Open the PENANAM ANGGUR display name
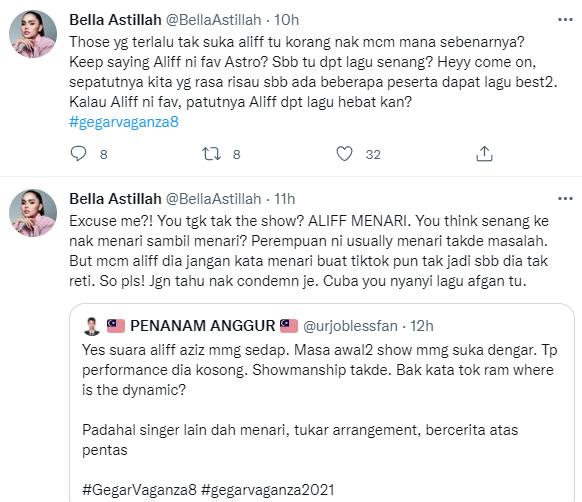The height and width of the screenshot is (502, 582). (202, 326)
